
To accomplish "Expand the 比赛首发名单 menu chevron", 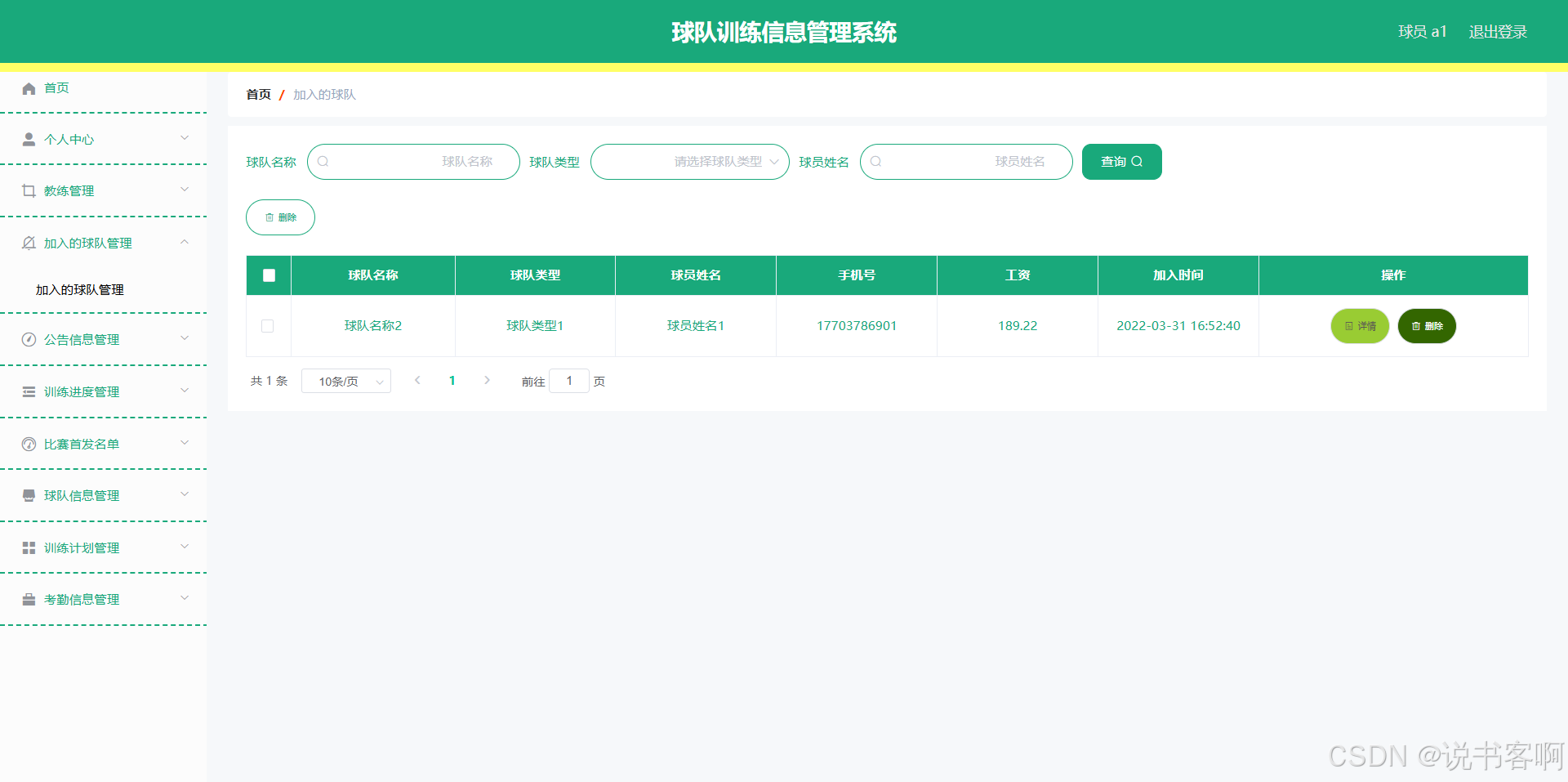I will [185, 443].
